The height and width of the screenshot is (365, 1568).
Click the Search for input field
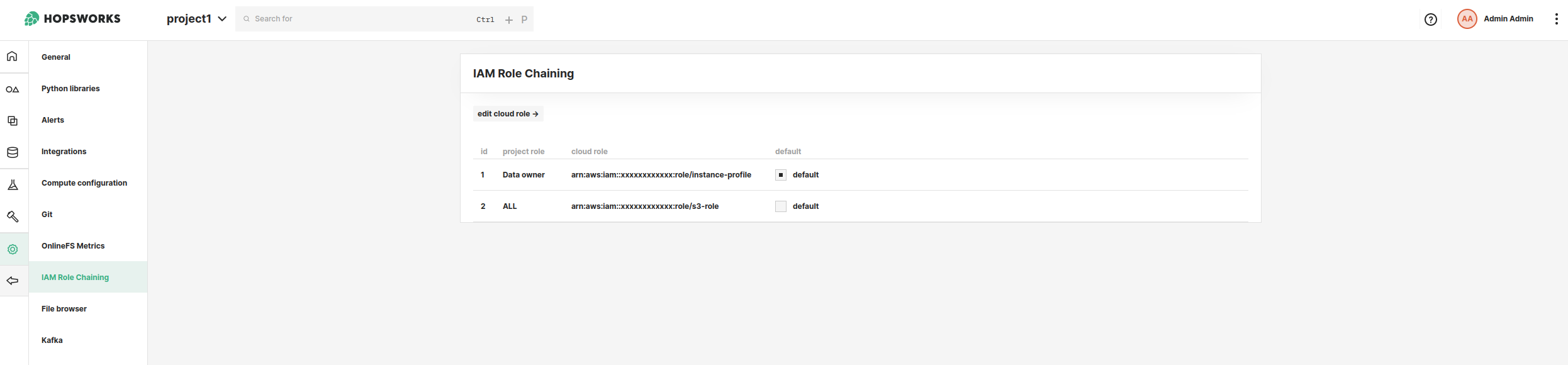359,19
